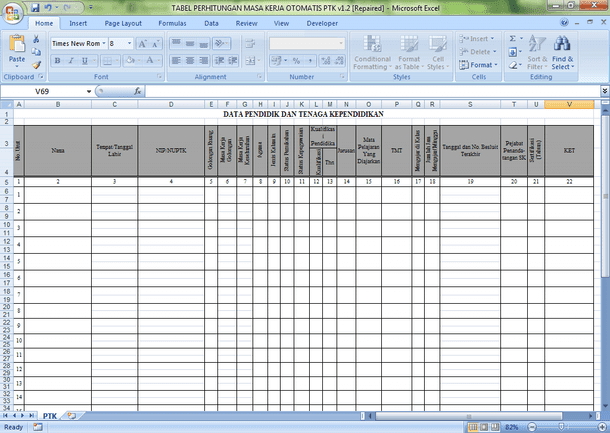Image resolution: width=610 pixels, height=433 pixels.
Task: Open Sort & Filter menu
Action: [x=537, y=53]
